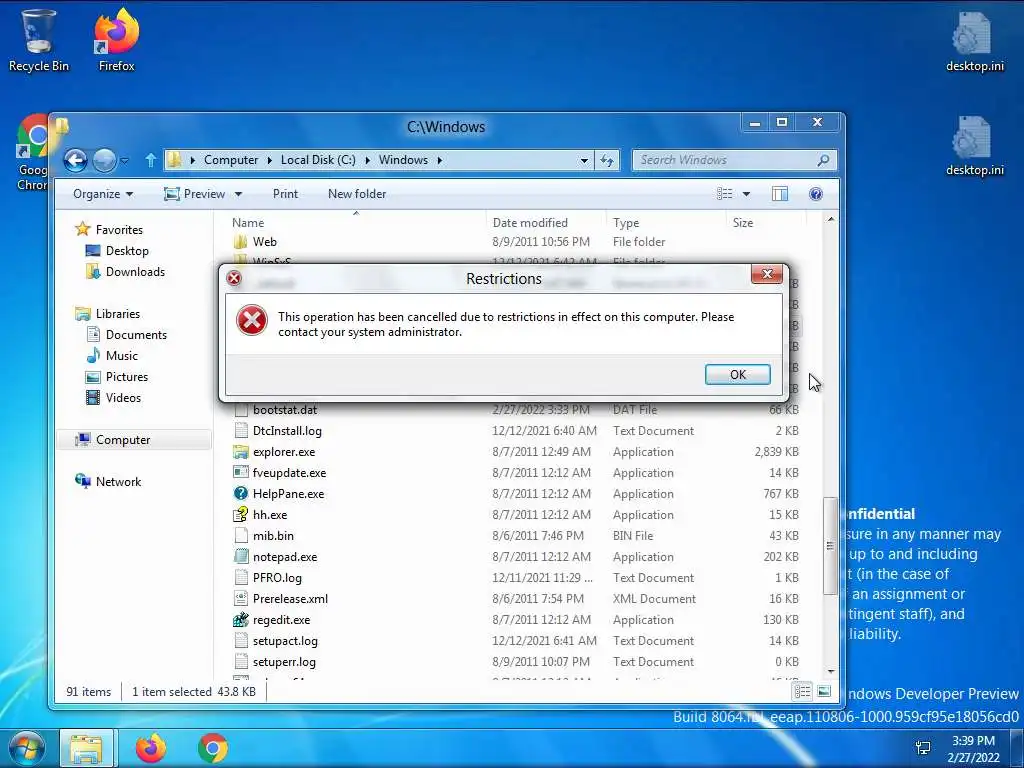Select HelpPane.exe icon

pos(241,494)
